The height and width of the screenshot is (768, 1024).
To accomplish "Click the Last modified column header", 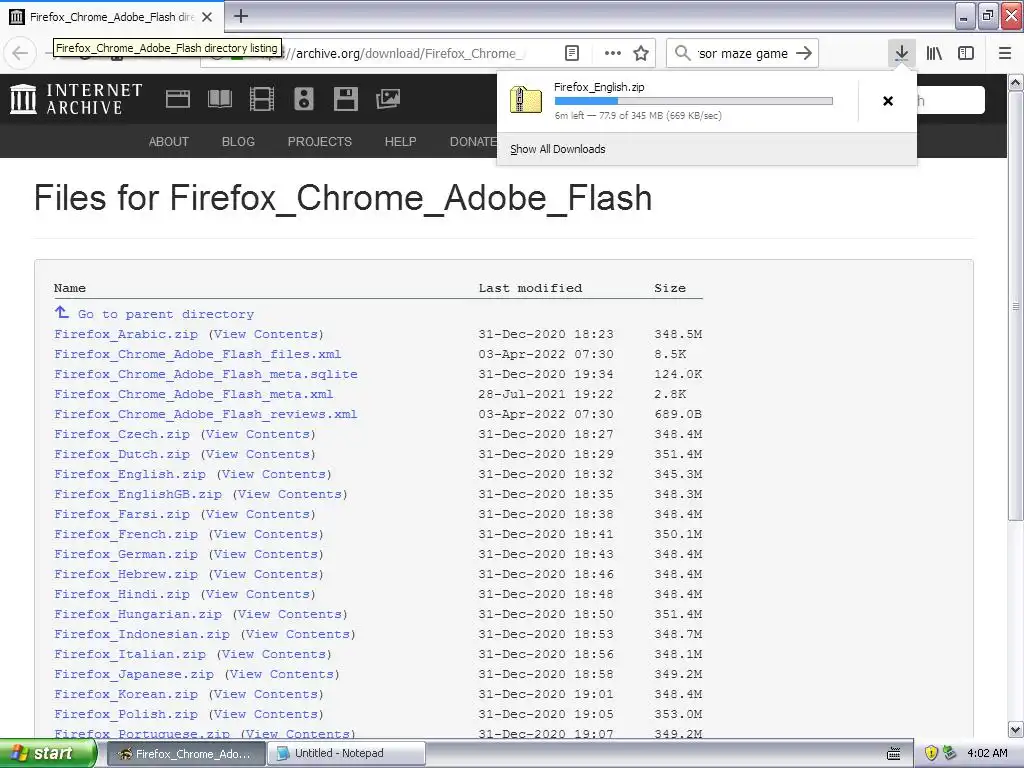I will (530, 288).
